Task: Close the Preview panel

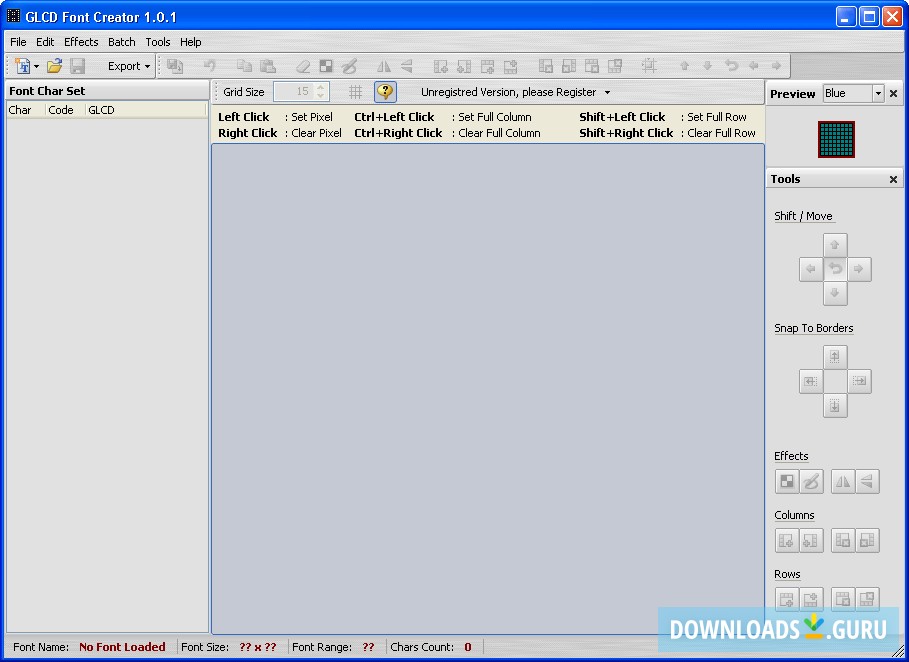Action: (x=893, y=93)
